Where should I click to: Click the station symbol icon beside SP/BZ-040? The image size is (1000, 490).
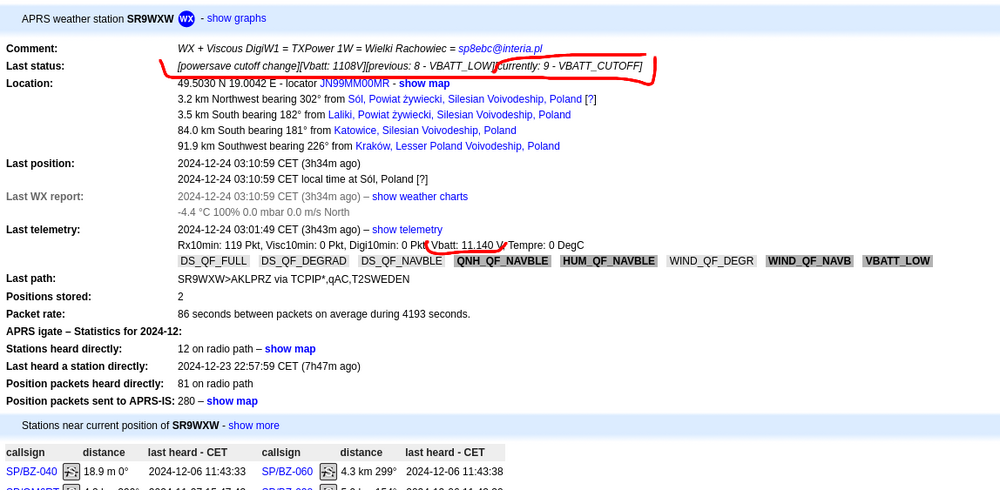click(x=71, y=472)
